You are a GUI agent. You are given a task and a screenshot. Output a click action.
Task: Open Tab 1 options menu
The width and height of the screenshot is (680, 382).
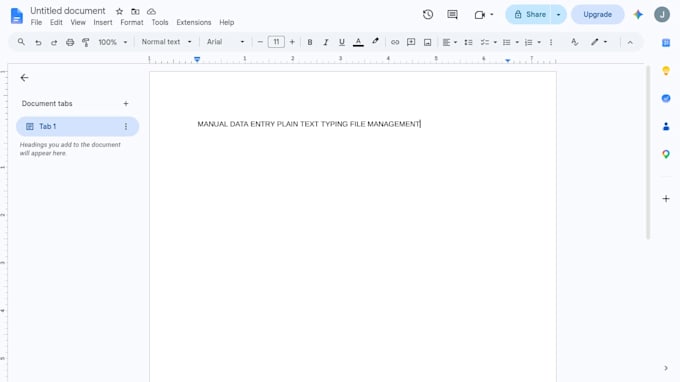tap(126, 126)
